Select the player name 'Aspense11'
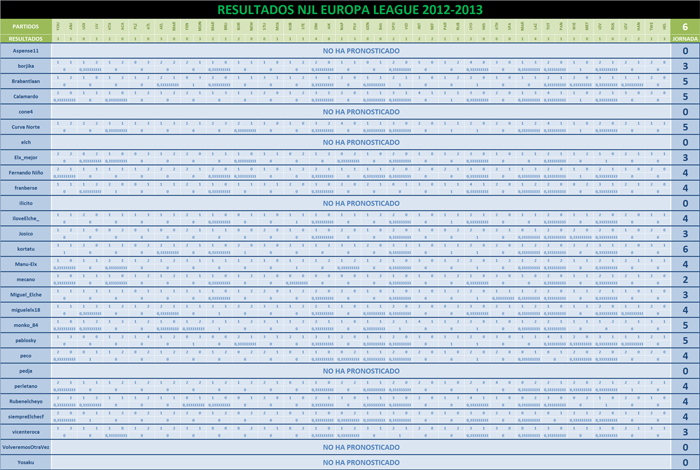The height and width of the screenshot is (470, 700). (x=26, y=51)
